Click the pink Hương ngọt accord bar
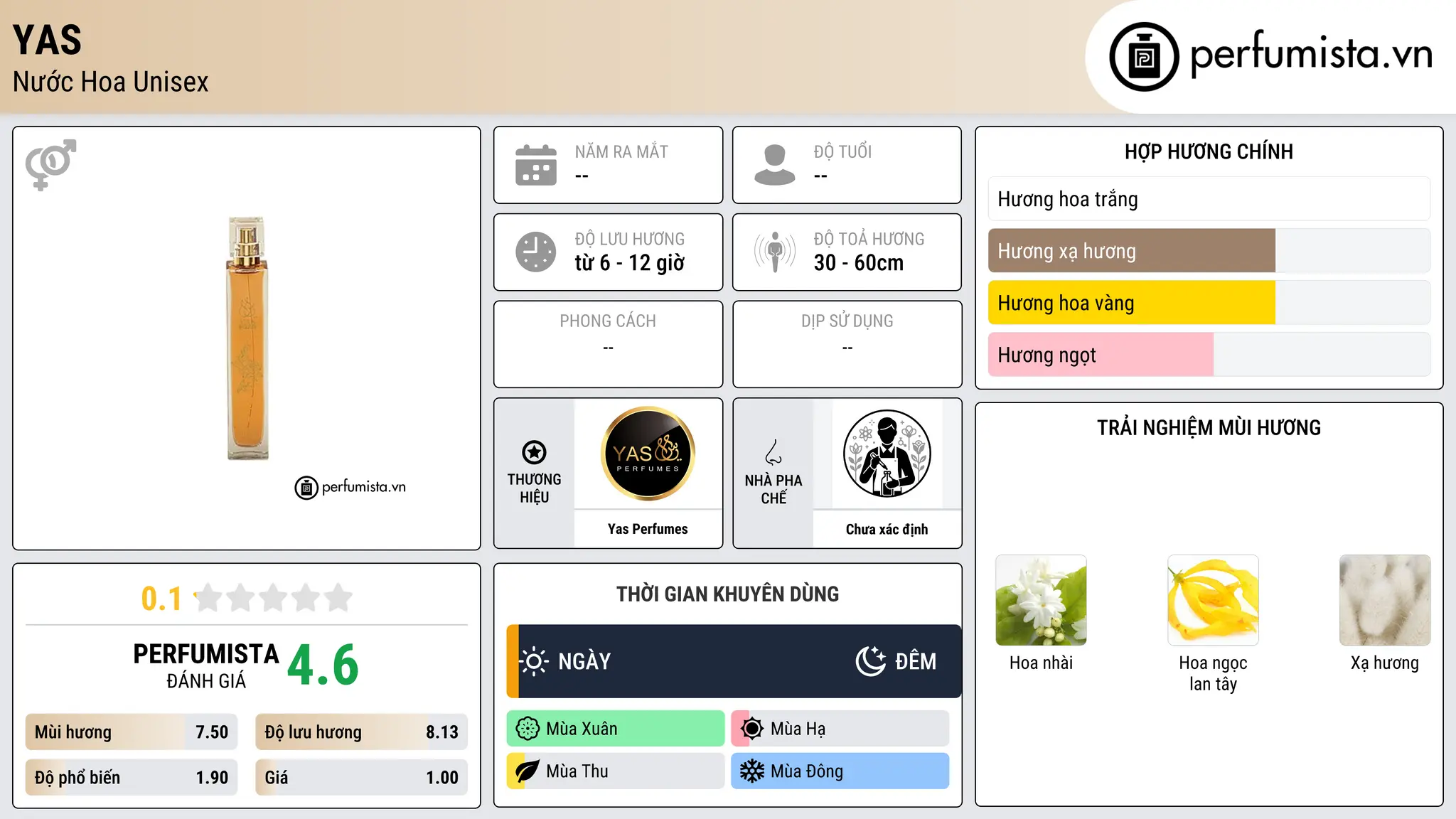1456x819 pixels. [1209, 355]
